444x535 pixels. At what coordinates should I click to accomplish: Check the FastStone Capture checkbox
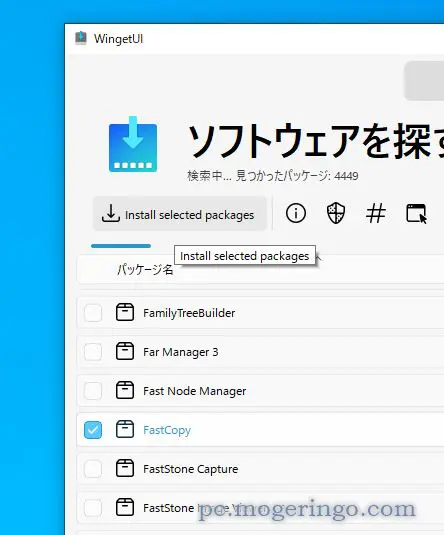click(93, 469)
